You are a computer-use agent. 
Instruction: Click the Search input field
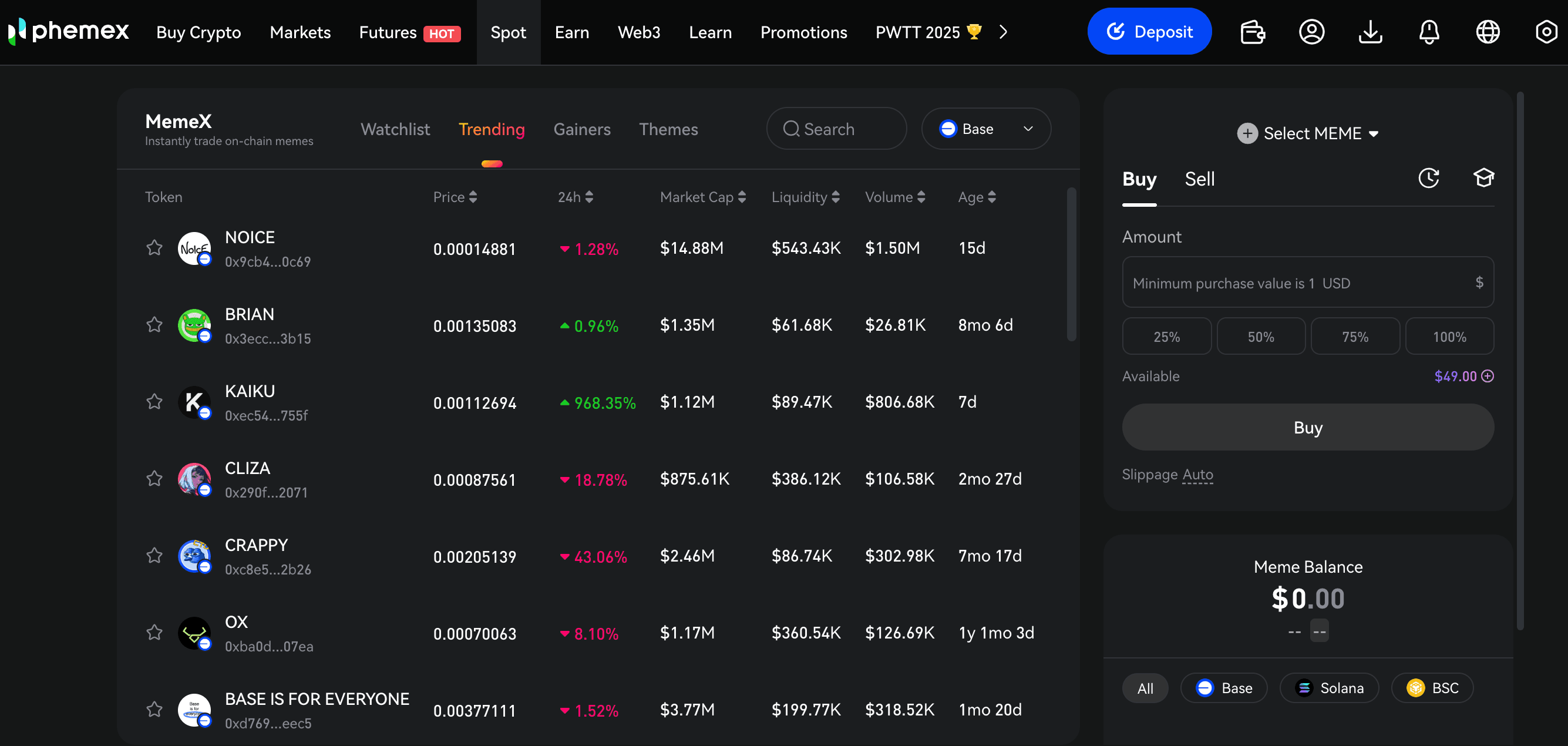tap(836, 129)
